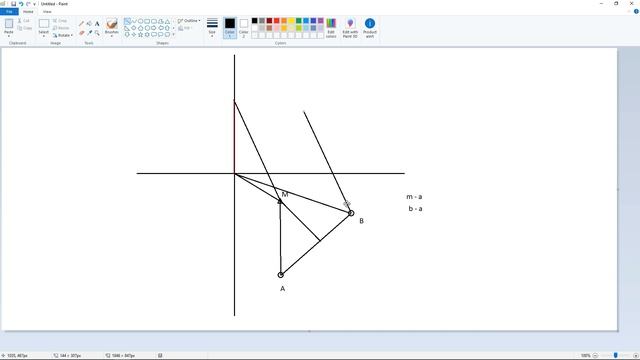
Task: Pick the orange color swatch in palette
Action: click(x=284, y=20)
